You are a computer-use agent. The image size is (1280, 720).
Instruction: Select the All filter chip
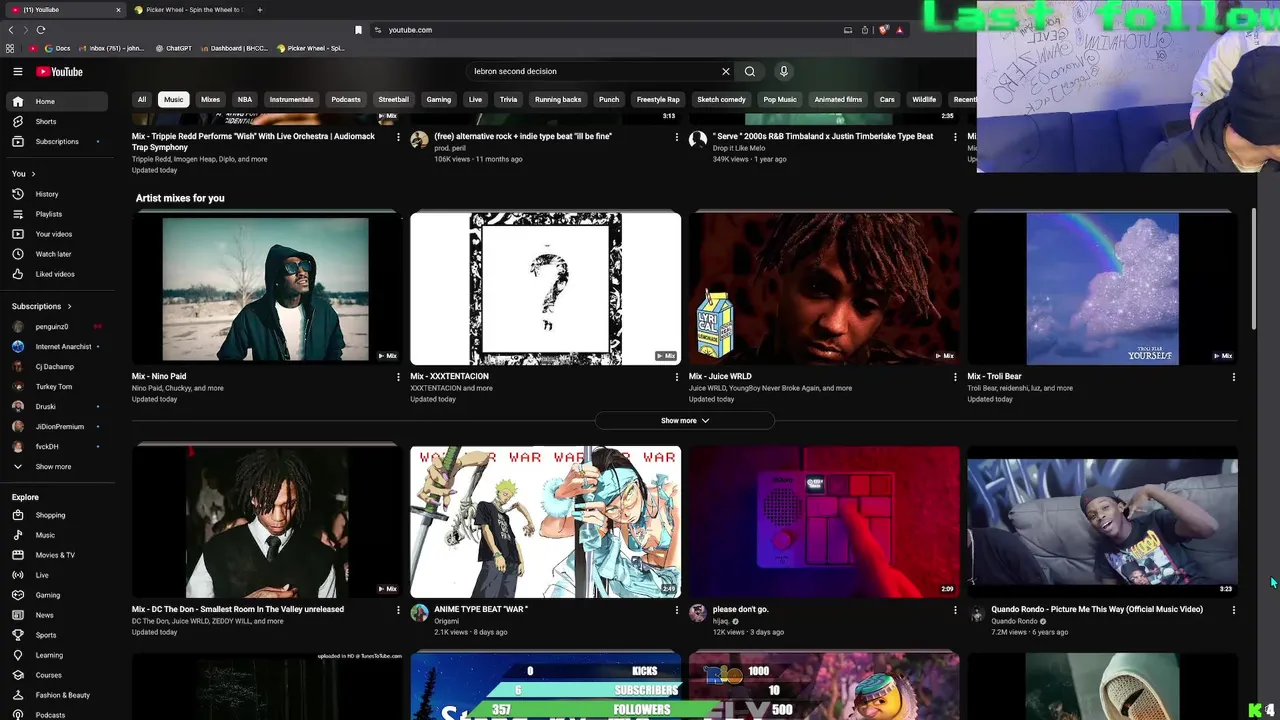142,100
